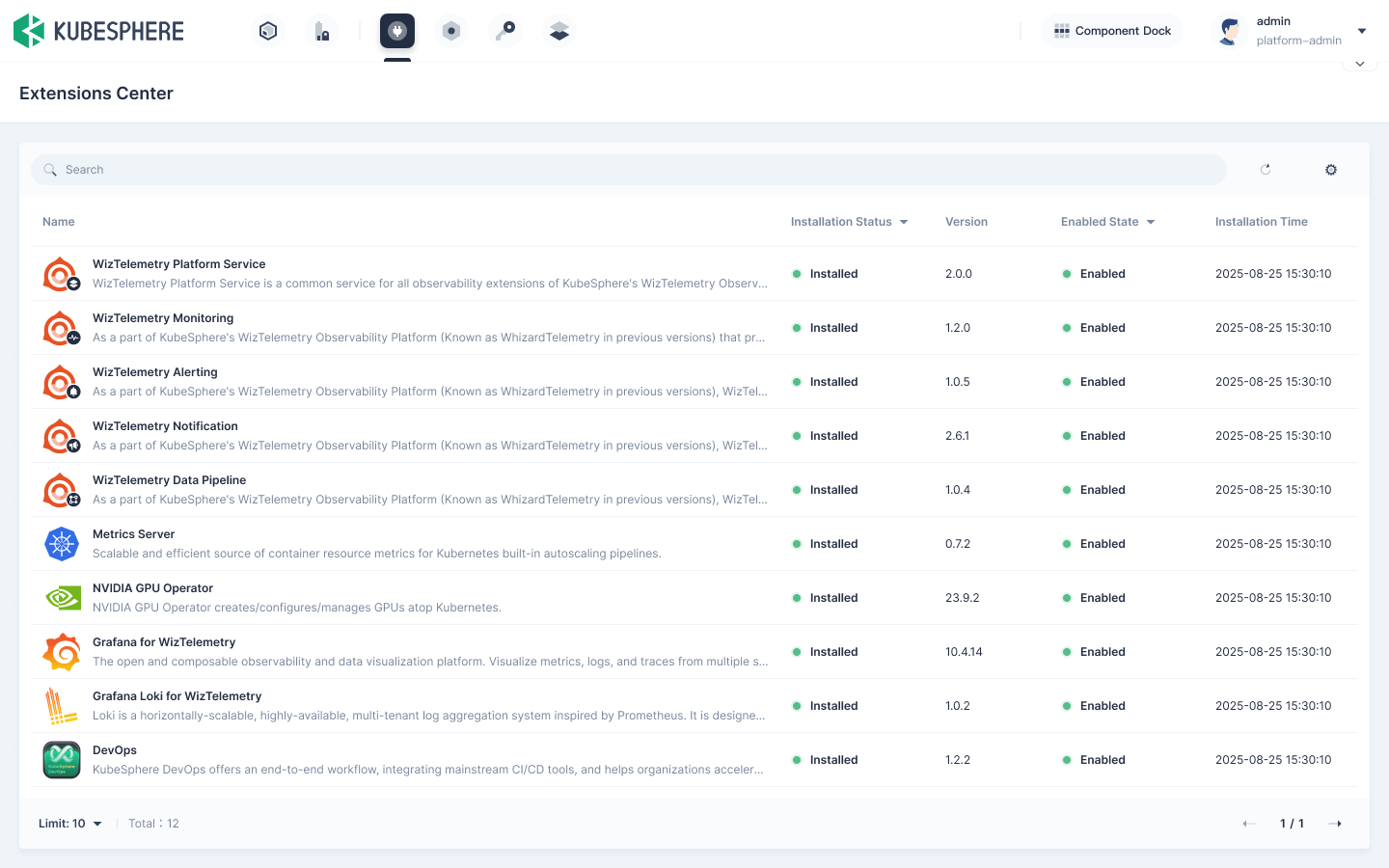Click the NVIDIA GPU Operator logo
The width and height of the screenshot is (1389, 868).
click(62, 598)
